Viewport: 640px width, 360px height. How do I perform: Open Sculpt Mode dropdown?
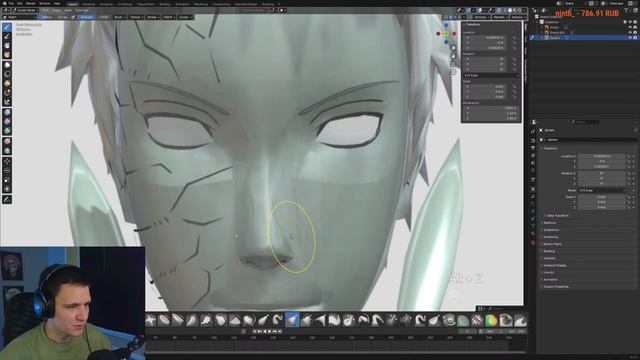pos(25,10)
